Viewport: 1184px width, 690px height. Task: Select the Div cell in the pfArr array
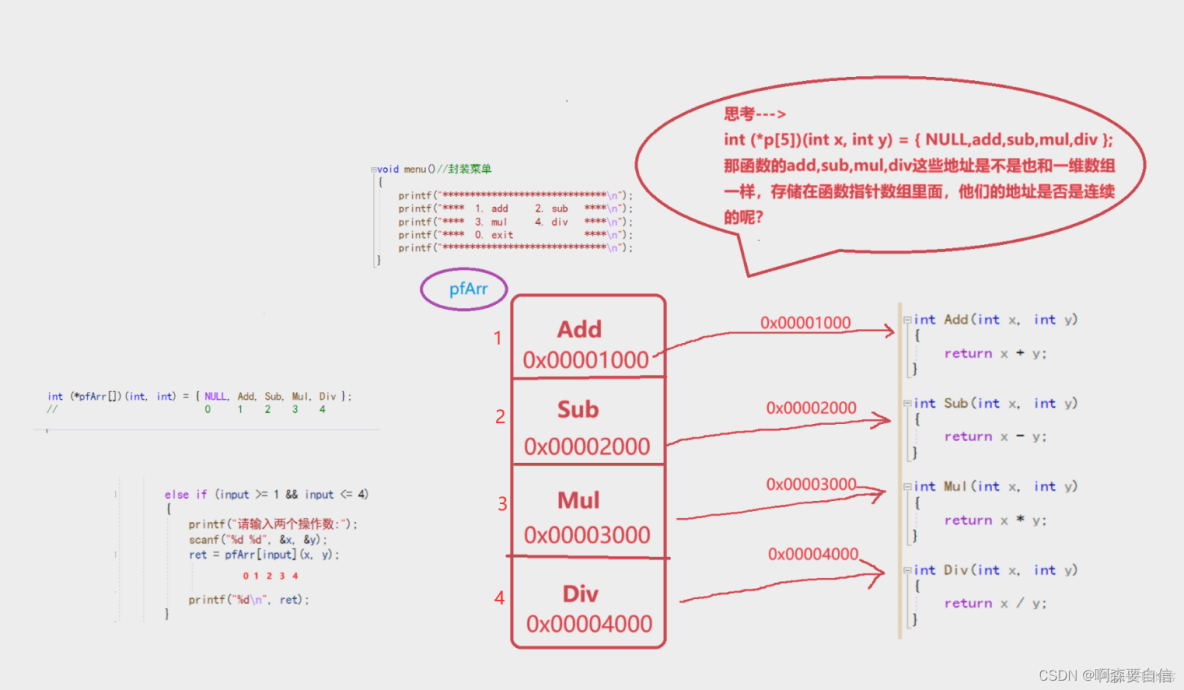click(588, 603)
